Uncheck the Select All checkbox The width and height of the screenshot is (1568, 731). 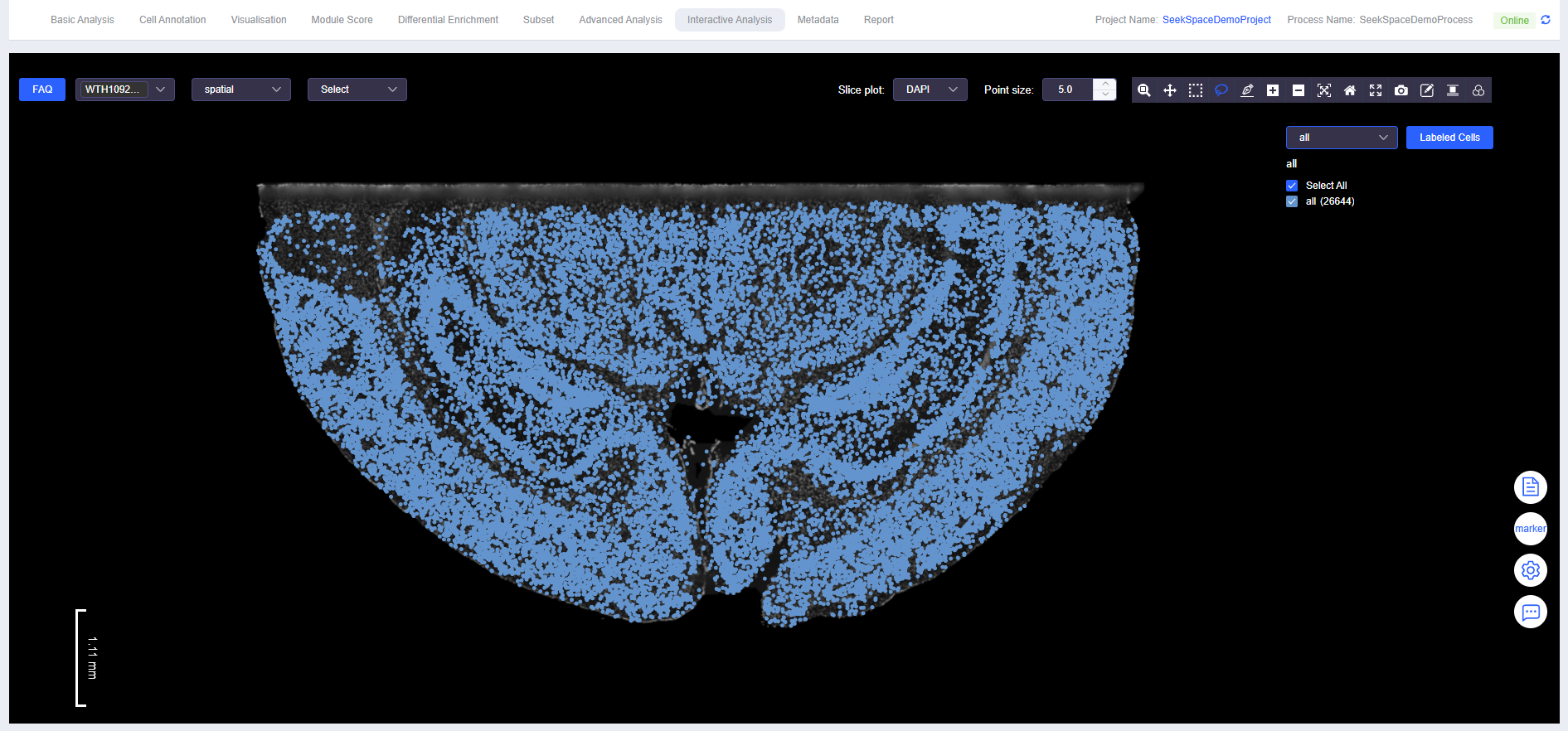point(1292,186)
